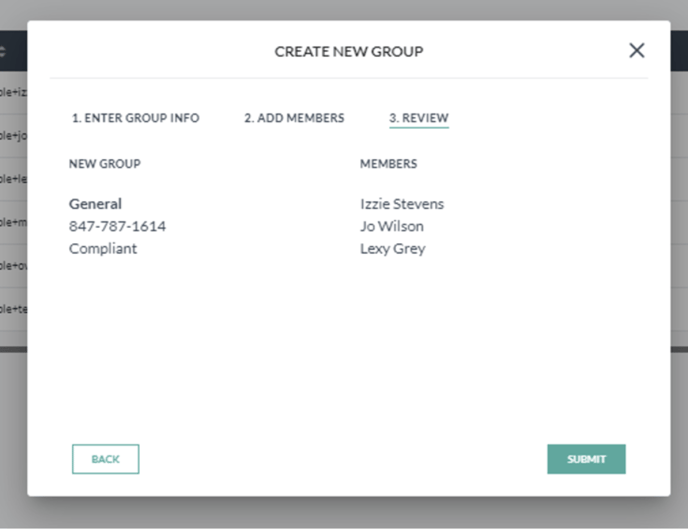The height and width of the screenshot is (529, 688).
Task: Click the Create New Group dialog title
Action: pos(348,51)
